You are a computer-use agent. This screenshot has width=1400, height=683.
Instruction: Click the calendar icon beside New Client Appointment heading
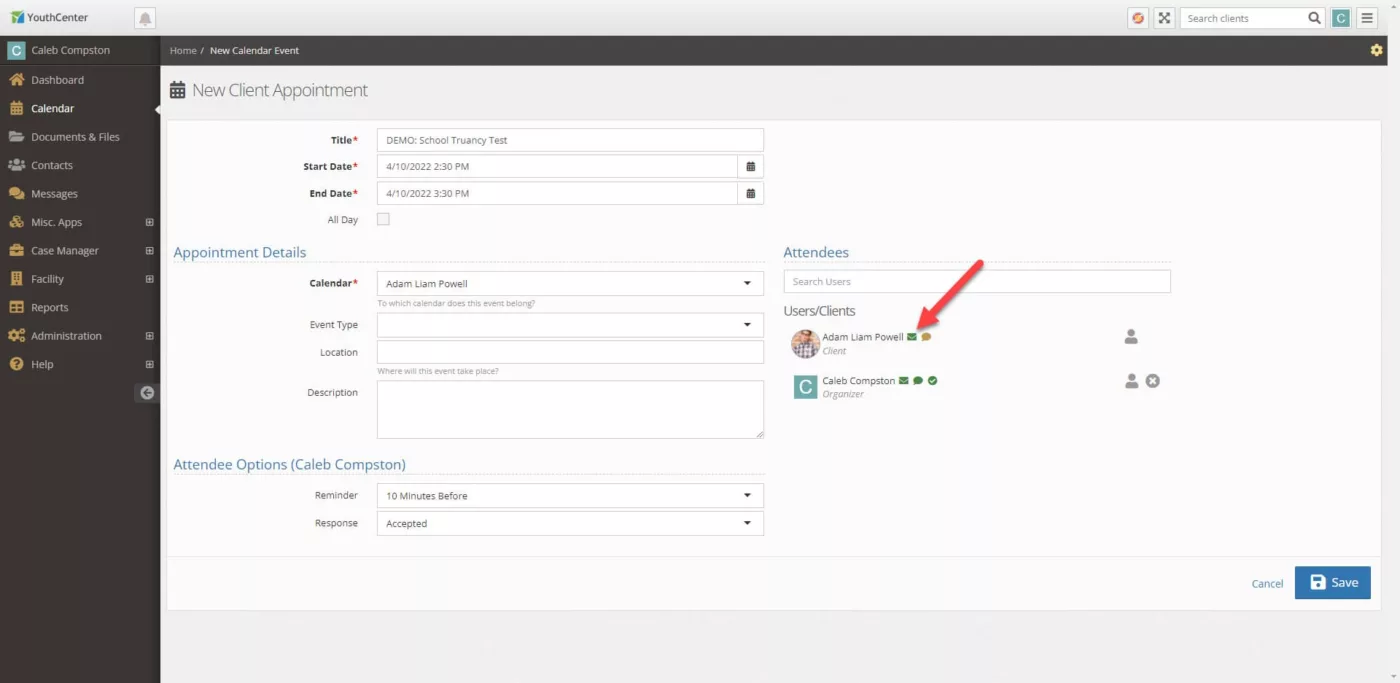pyautogui.click(x=178, y=90)
